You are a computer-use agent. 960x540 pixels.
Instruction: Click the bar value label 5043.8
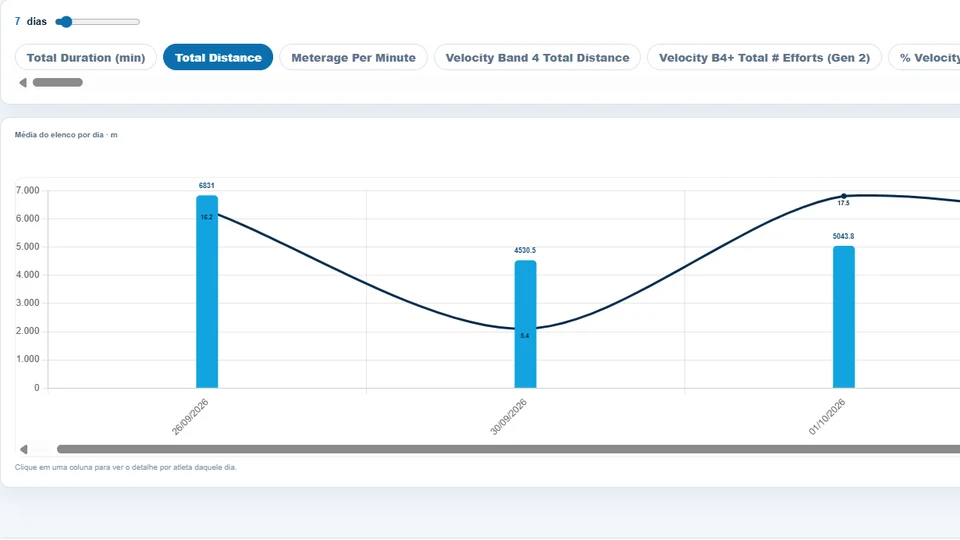pos(843,236)
